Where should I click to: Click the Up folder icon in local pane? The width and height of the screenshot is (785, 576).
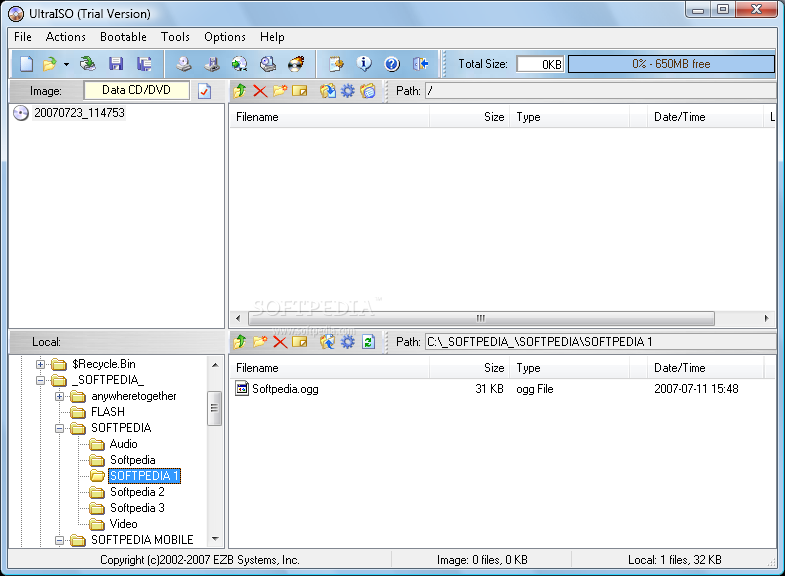[x=240, y=342]
